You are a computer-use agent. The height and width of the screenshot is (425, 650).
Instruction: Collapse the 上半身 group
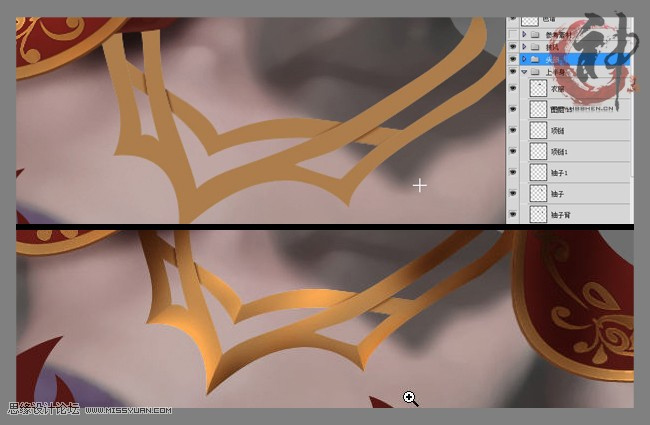[524, 72]
